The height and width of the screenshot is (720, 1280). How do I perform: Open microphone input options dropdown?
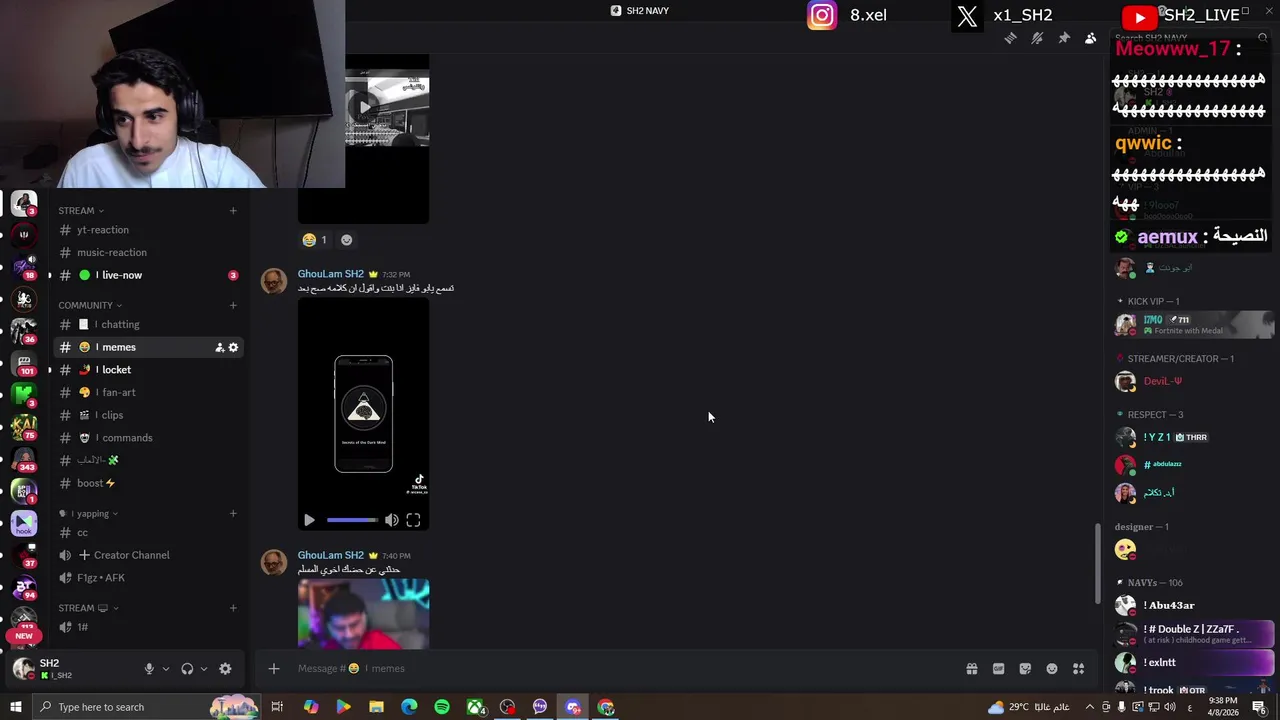(165, 669)
